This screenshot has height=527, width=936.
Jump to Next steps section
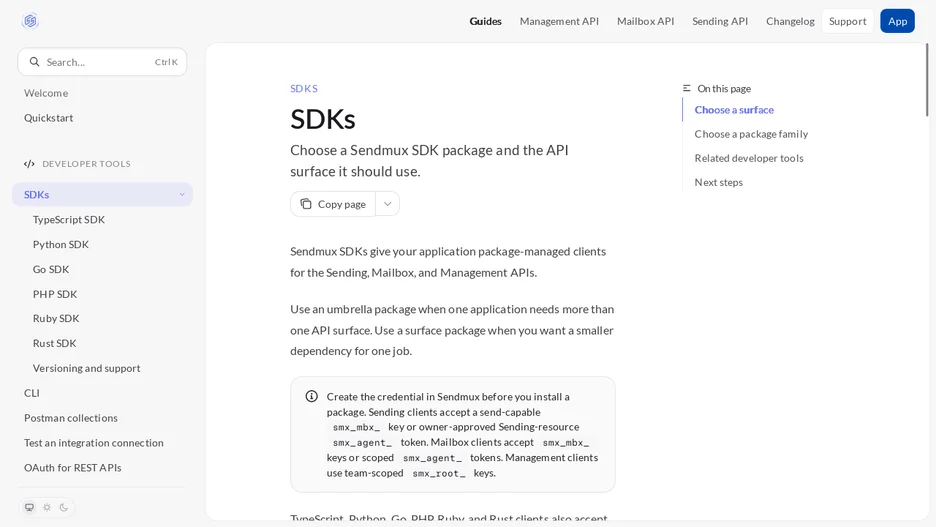coord(718,182)
